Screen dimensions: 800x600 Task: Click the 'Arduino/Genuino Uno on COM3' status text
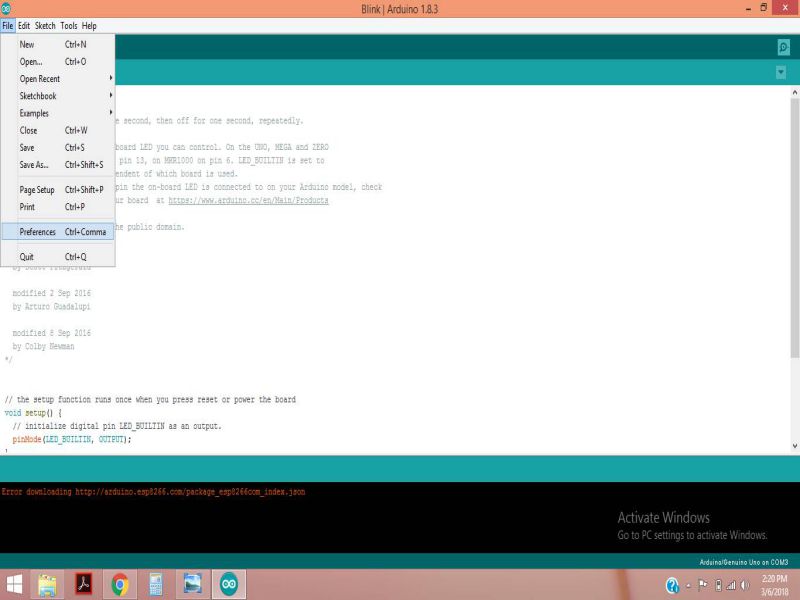pyautogui.click(x=743, y=562)
